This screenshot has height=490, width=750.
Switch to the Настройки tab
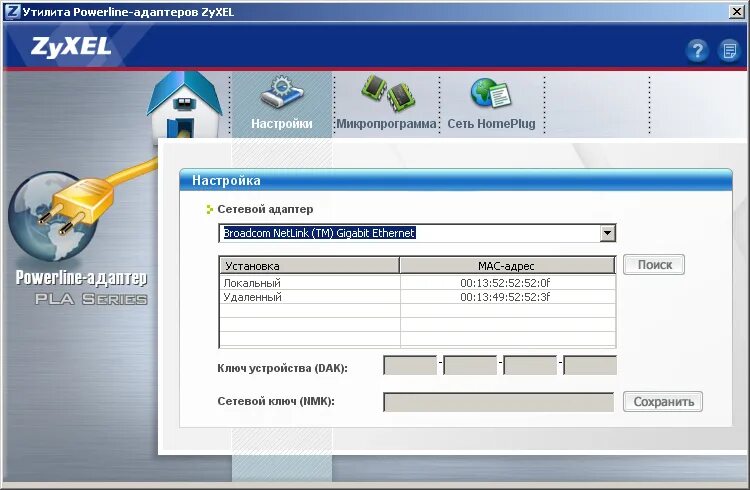pos(282,105)
